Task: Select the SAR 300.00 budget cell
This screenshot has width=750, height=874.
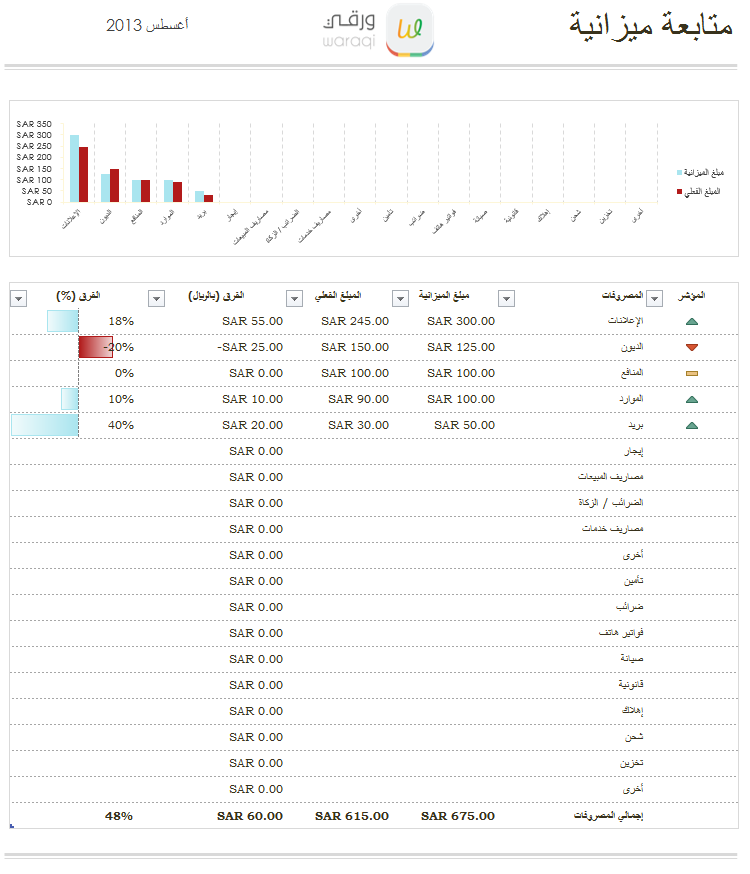Action: point(461,321)
